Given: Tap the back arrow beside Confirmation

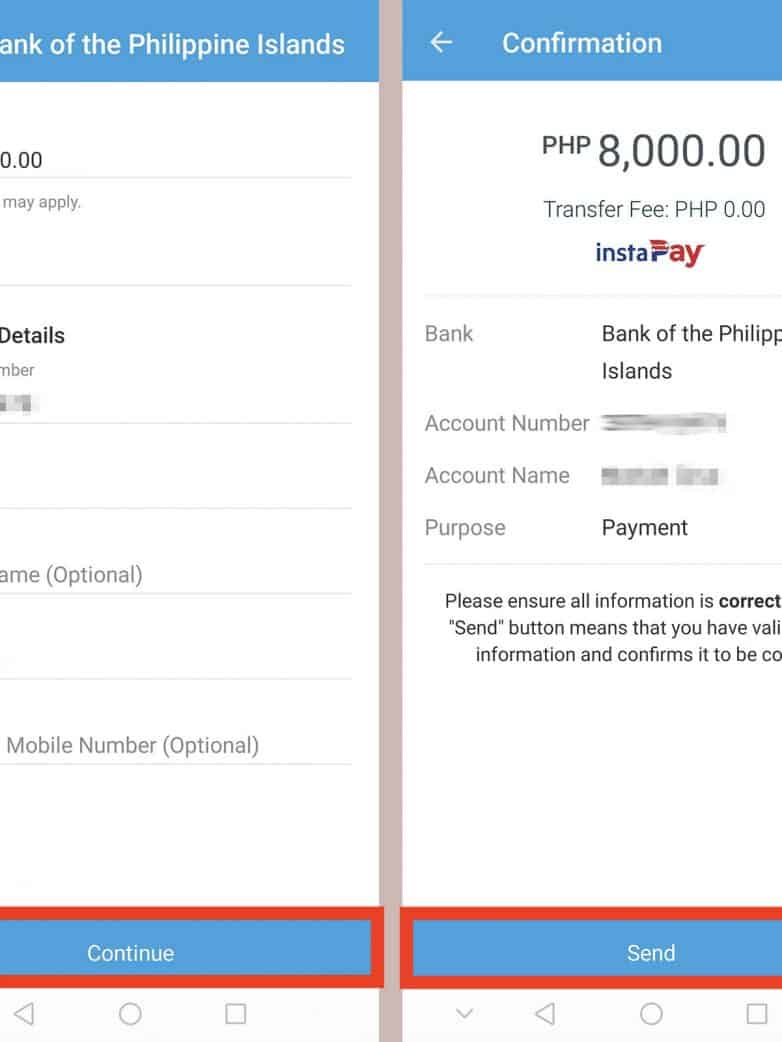Looking at the screenshot, I should point(441,42).
